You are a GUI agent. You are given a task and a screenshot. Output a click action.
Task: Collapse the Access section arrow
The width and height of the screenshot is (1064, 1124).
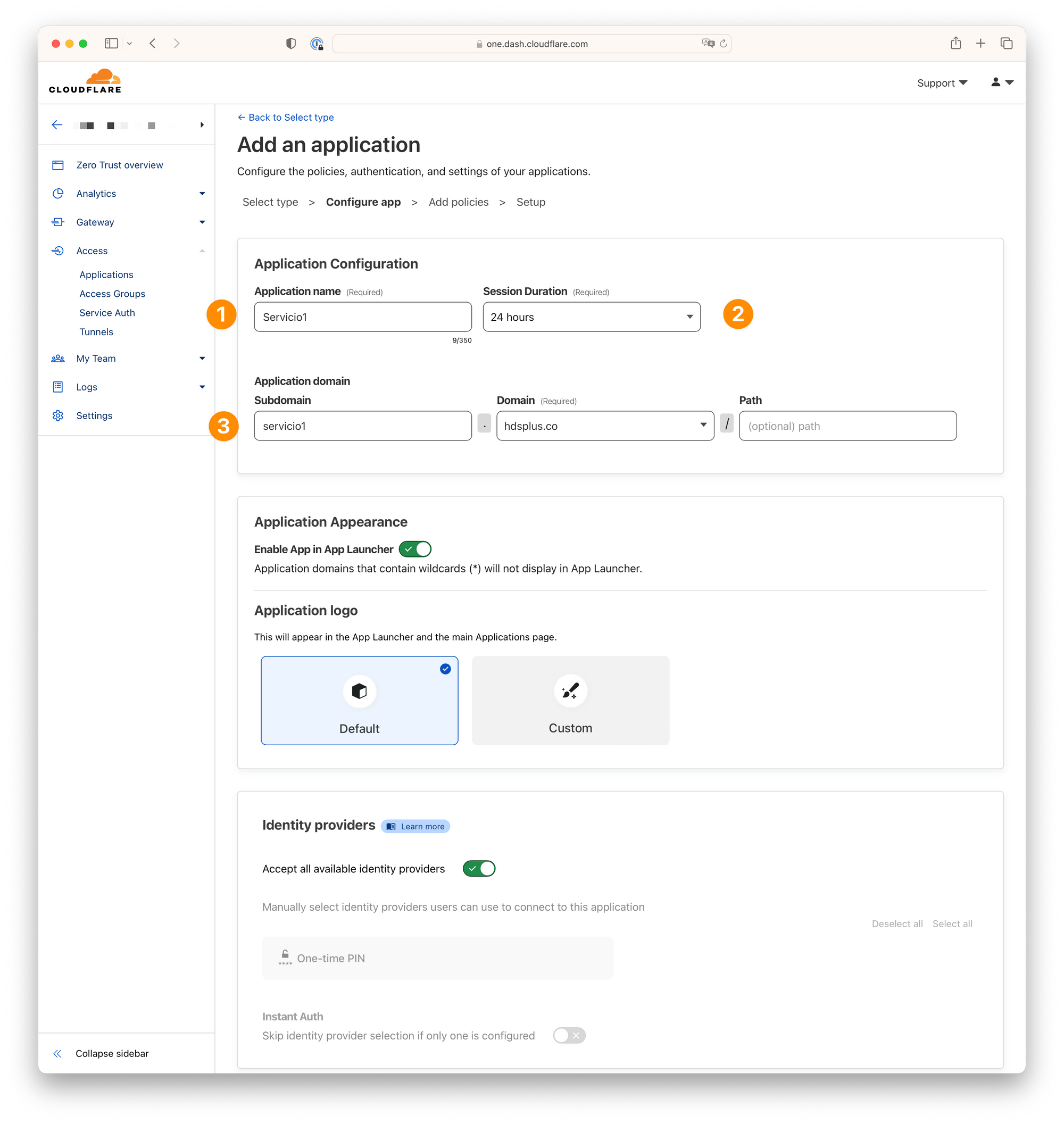click(203, 251)
